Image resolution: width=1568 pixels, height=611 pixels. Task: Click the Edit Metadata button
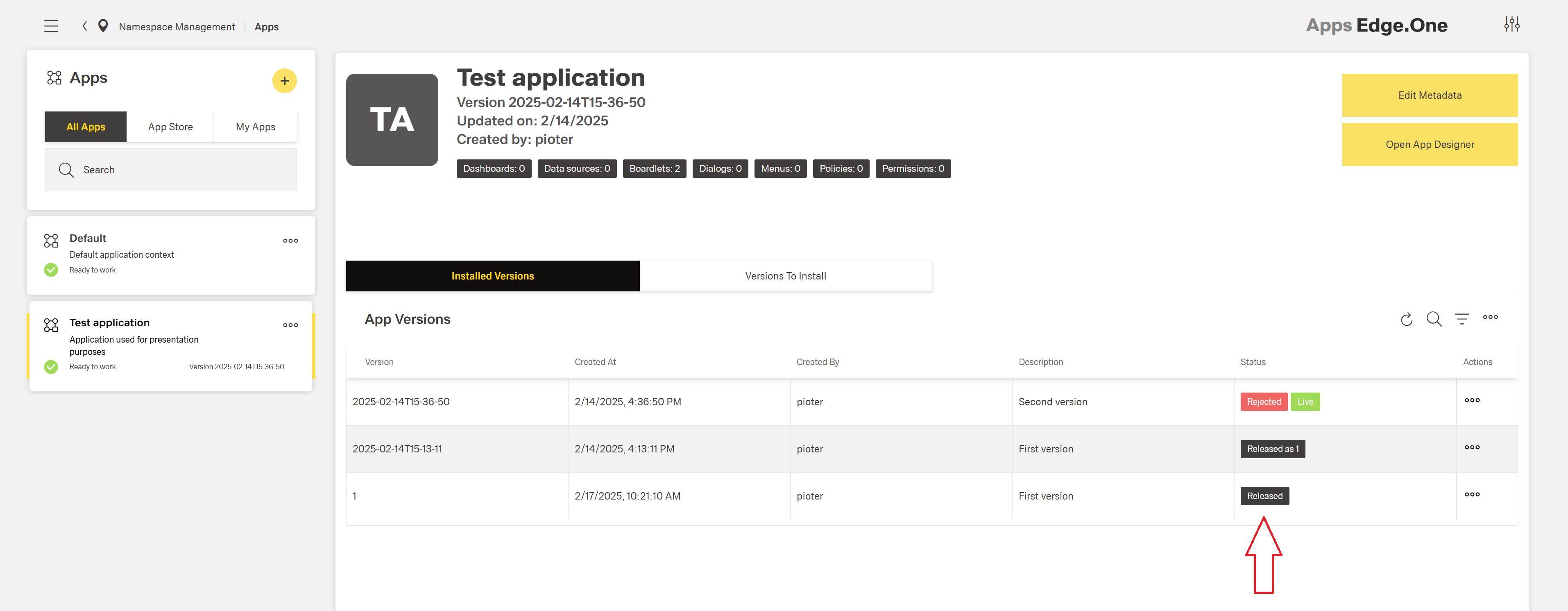click(1429, 95)
